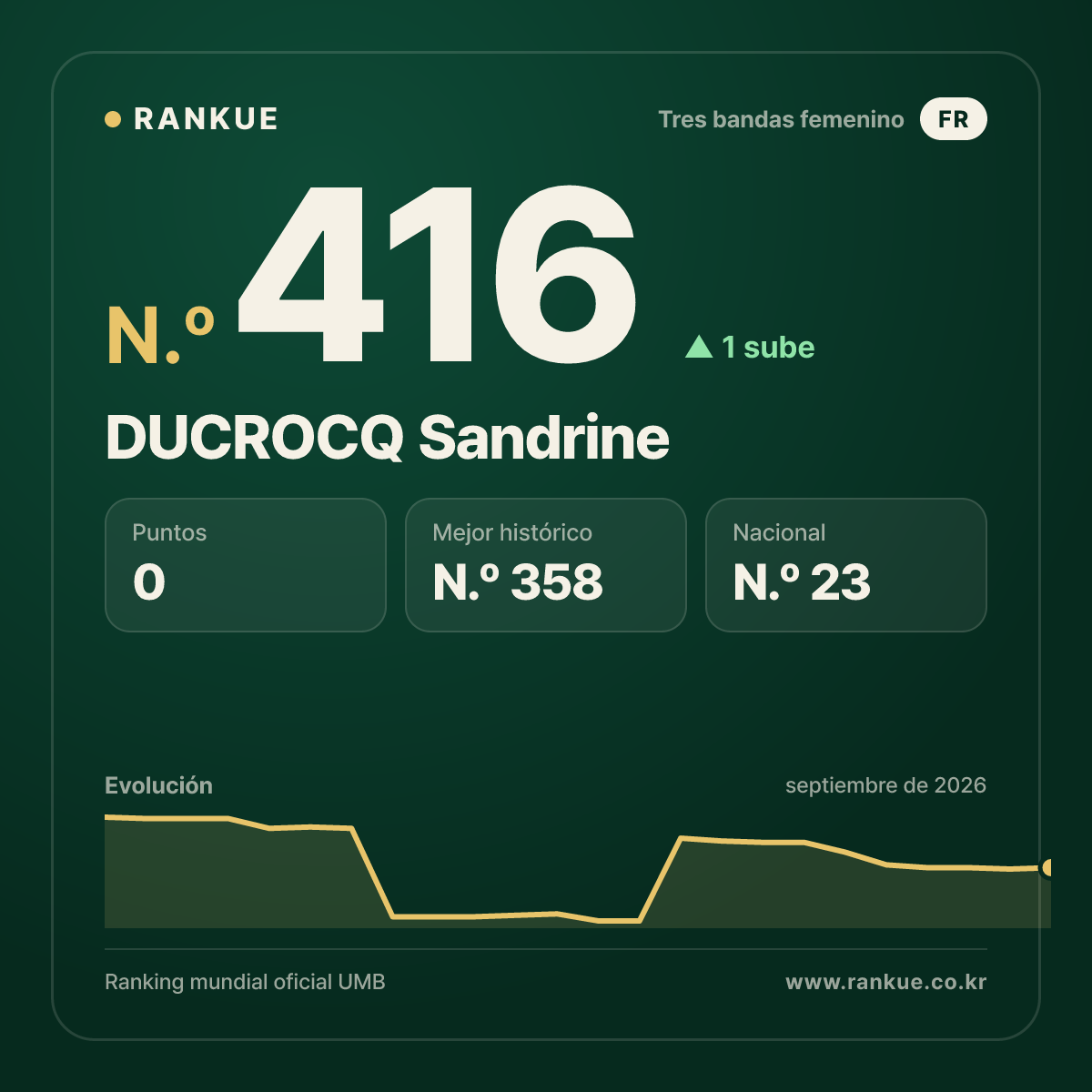Viewport: 1092px width, 1092px height.
Task: Click the '1 sube' change text
Action: [768, 347]
